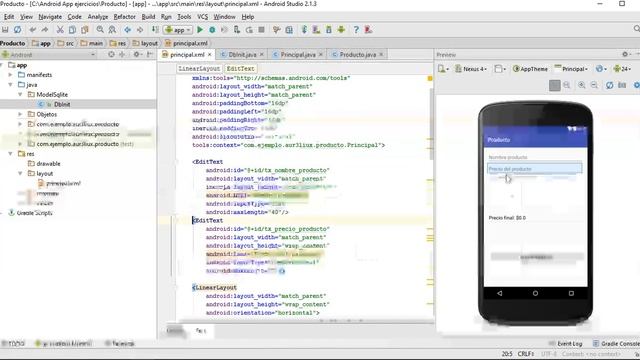The width and height of the screenshot is (640, 360).
Task: Open the app run configuration dropdown
Action: coord(178,30)
